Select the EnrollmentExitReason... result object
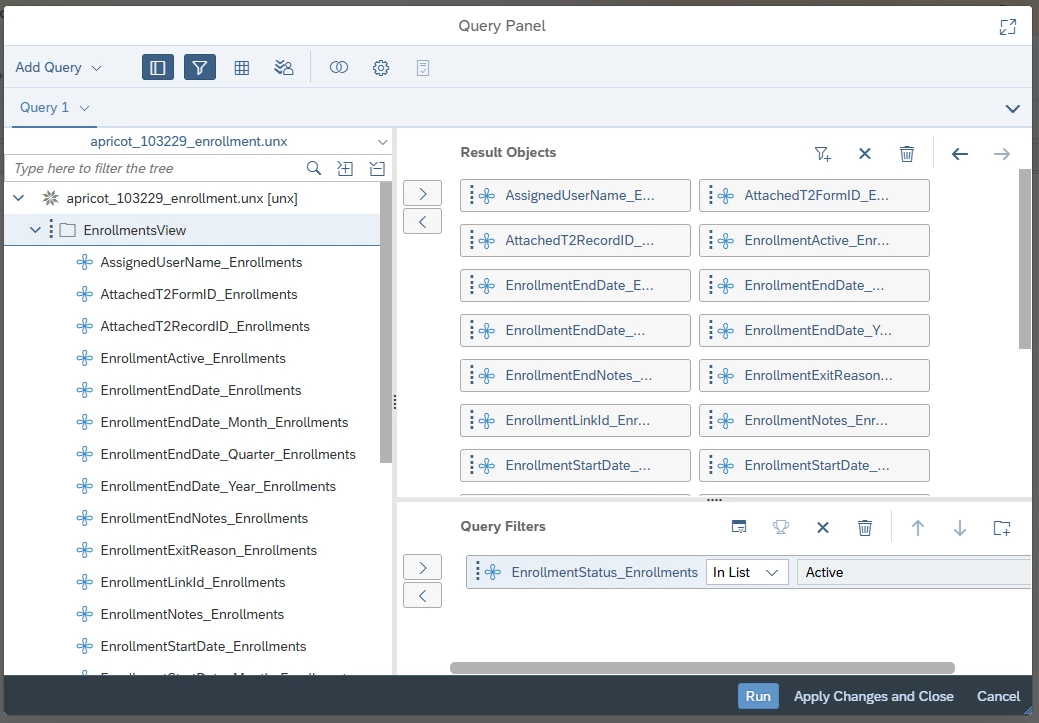Screen dimensions: 1039x723 [814, 376]
